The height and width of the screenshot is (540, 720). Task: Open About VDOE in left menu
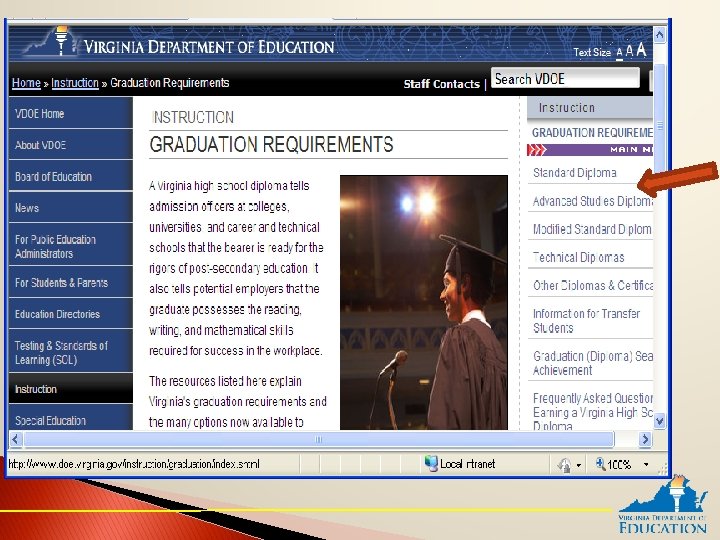[71, 145]
